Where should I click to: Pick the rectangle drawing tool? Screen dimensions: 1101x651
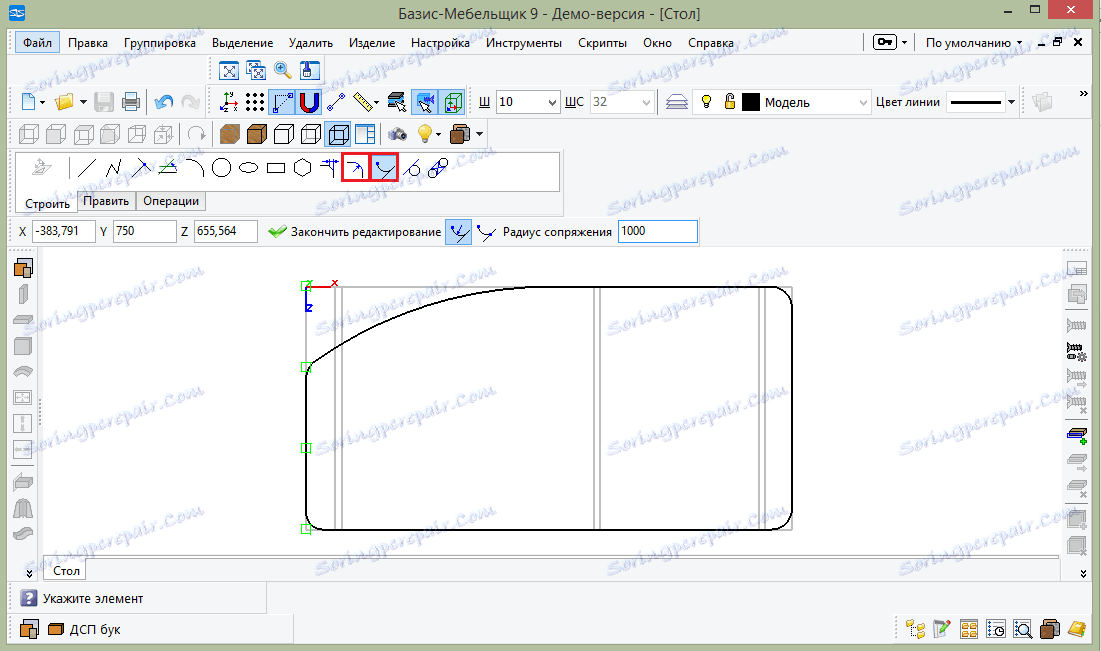(x=276, y=168)
